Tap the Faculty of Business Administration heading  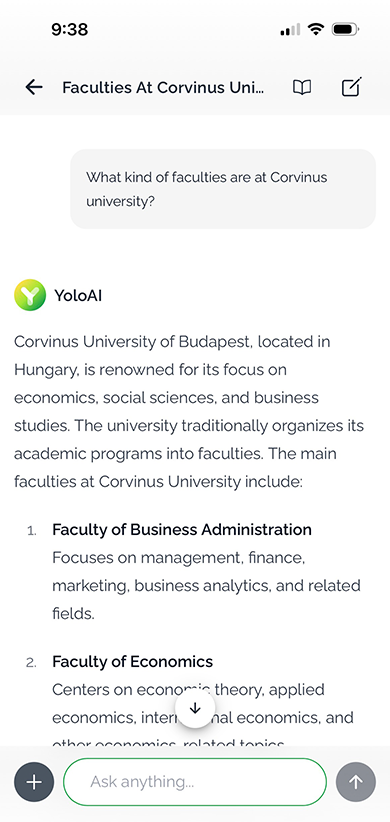click(182, 529)
